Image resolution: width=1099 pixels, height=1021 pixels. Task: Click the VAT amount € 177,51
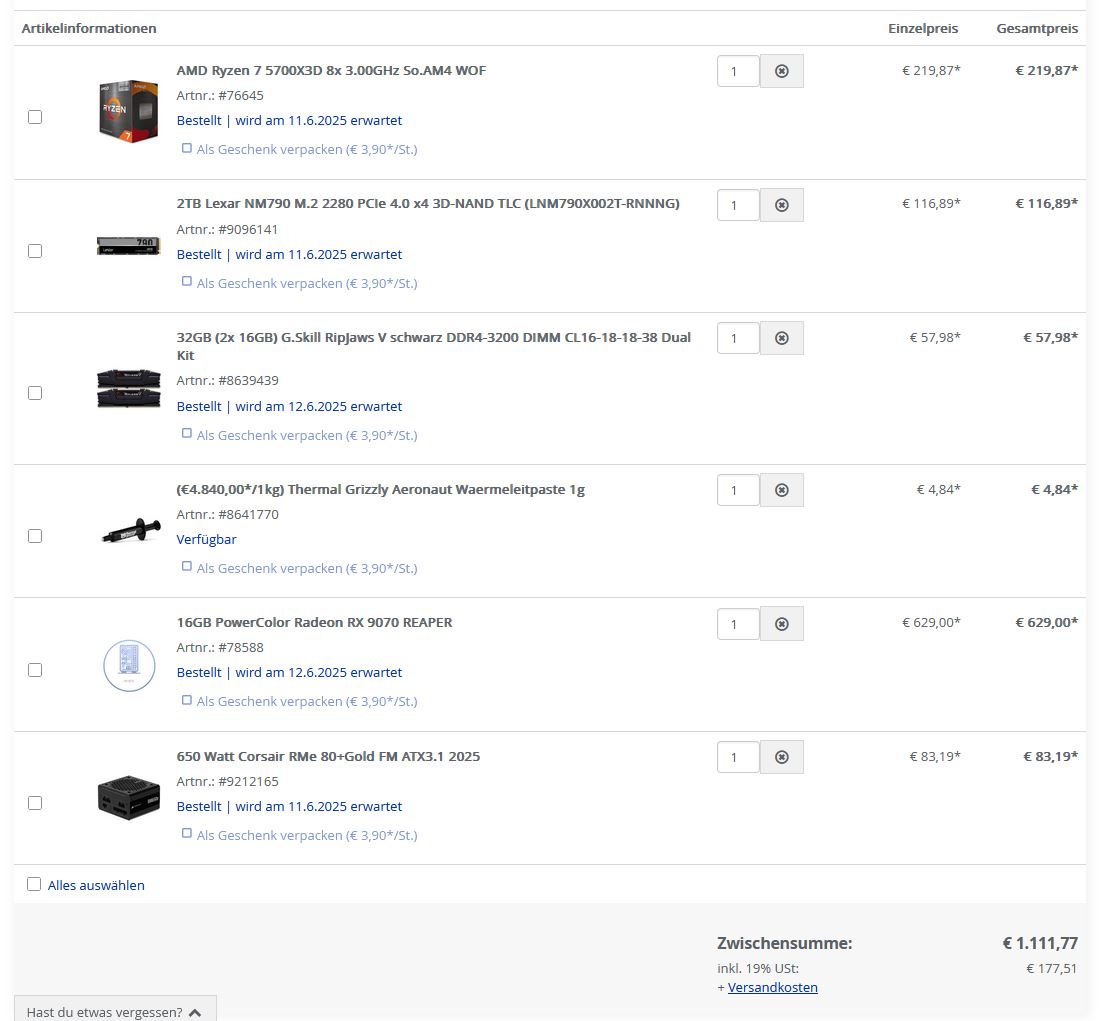[x=1051, y=968]
